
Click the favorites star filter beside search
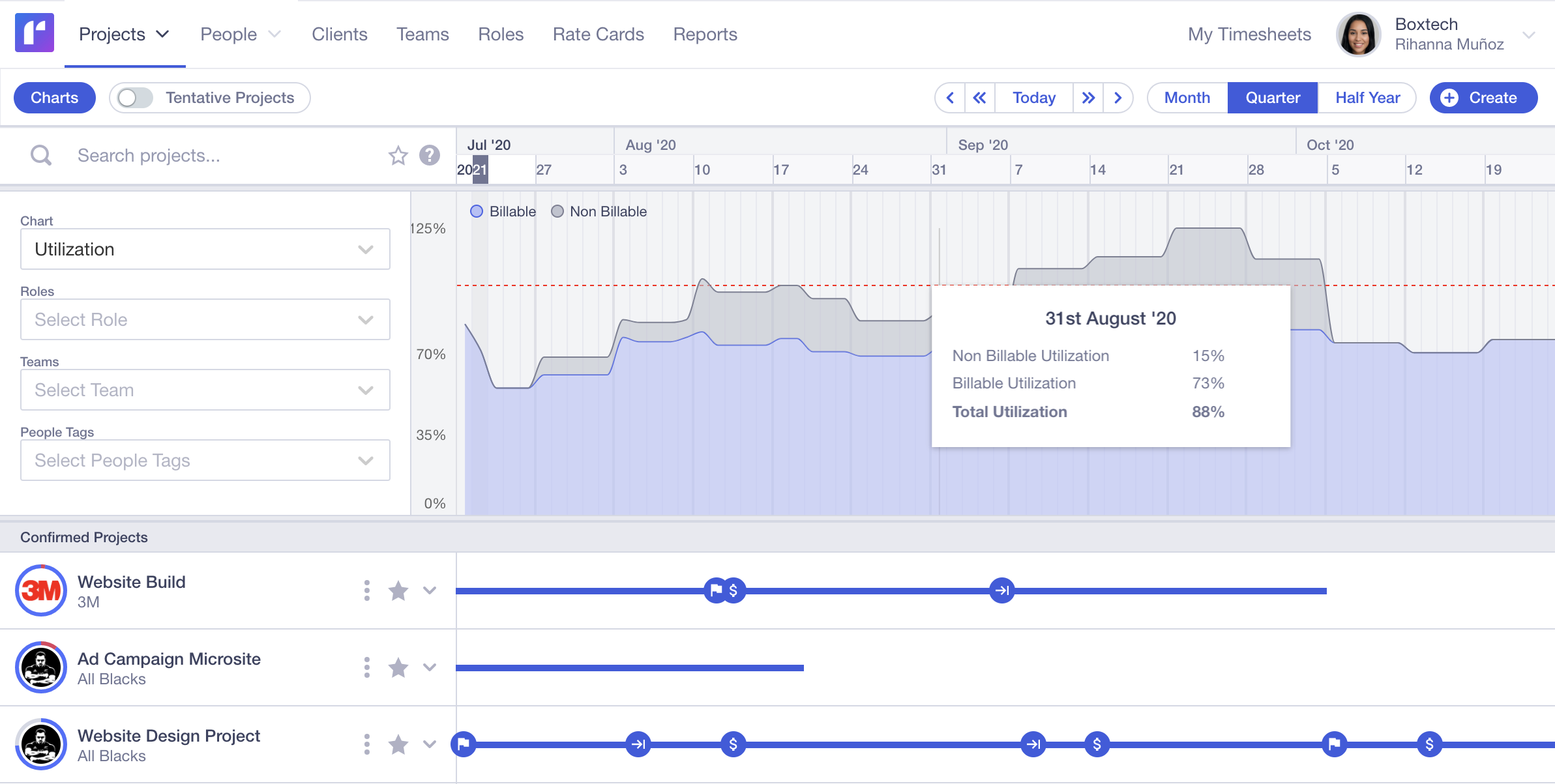click(398, 155)
